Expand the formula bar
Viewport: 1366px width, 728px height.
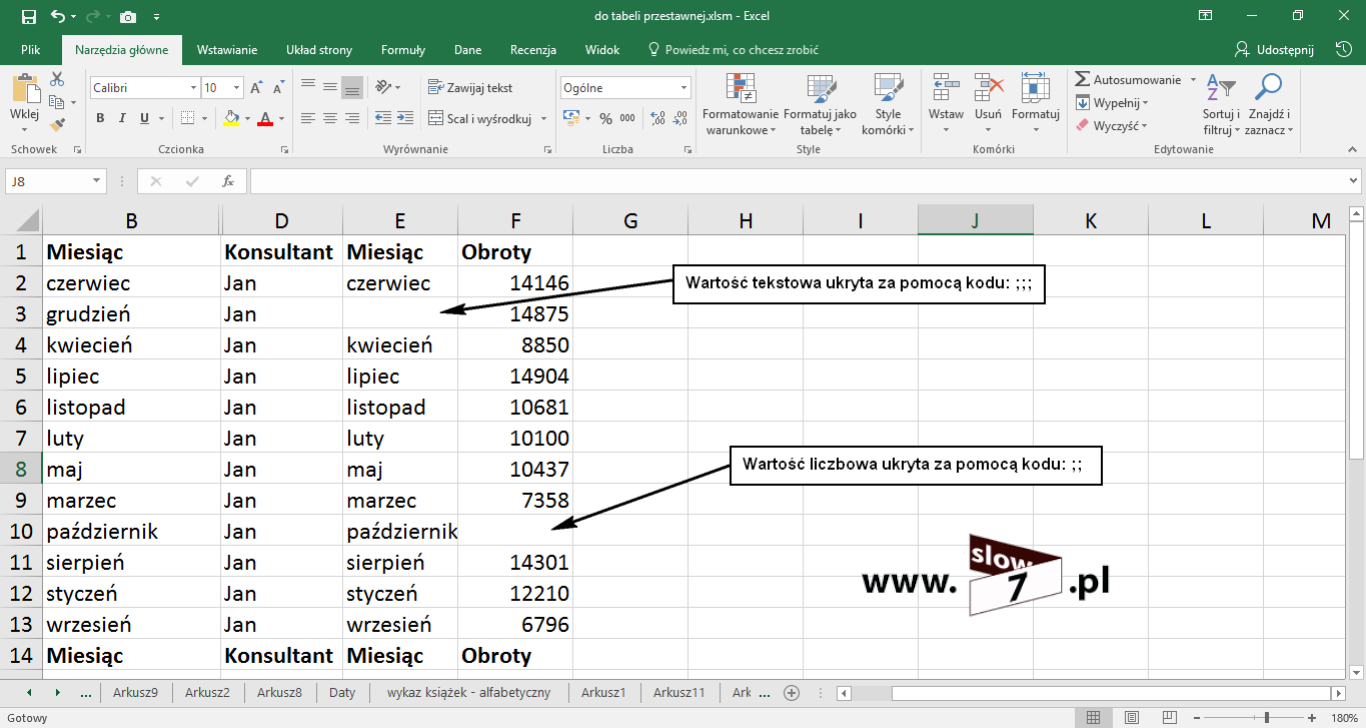1354,181
